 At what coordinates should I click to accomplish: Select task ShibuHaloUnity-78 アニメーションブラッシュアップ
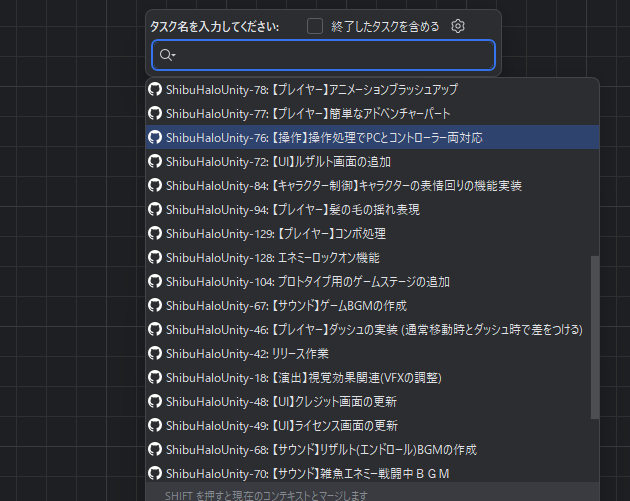[372, 89]
